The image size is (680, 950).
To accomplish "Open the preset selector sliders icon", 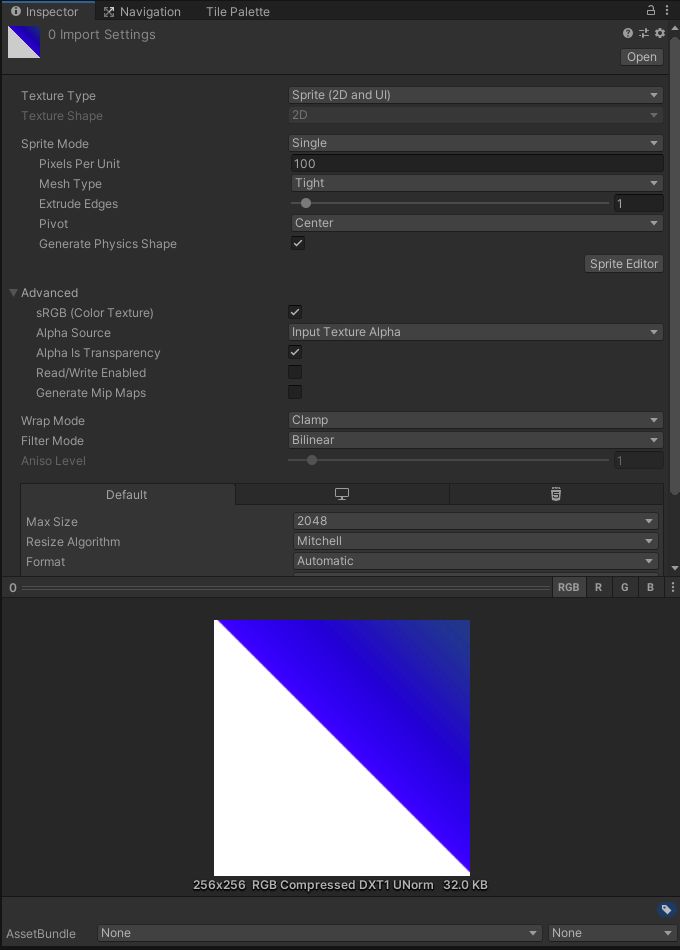I will point(644,33).
